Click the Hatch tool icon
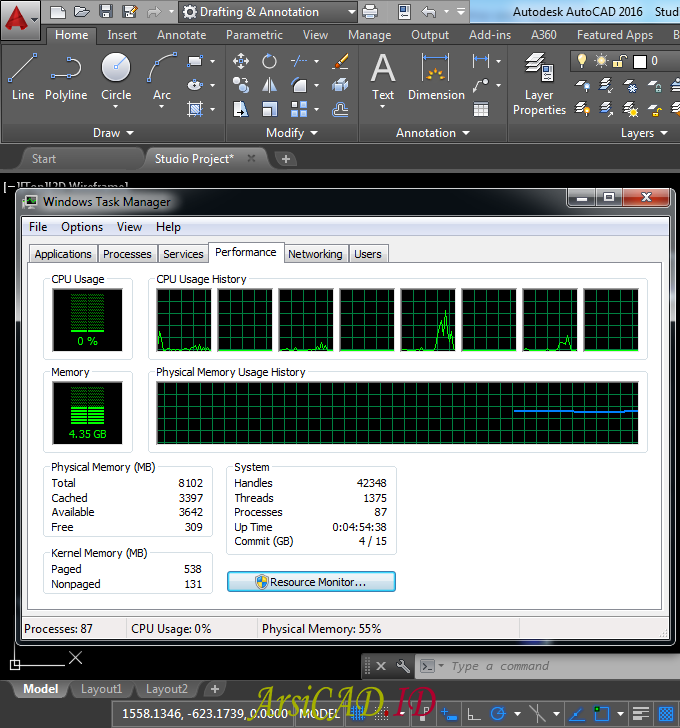Viewport: 680px width, 728px height. tap(195, 110)
